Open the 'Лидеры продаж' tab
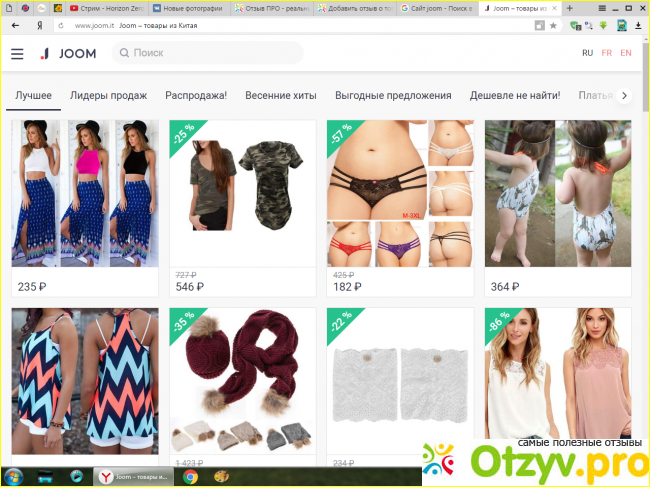This screenshot has width=650, height=487. pyautogui.click(x=108, y=96)
